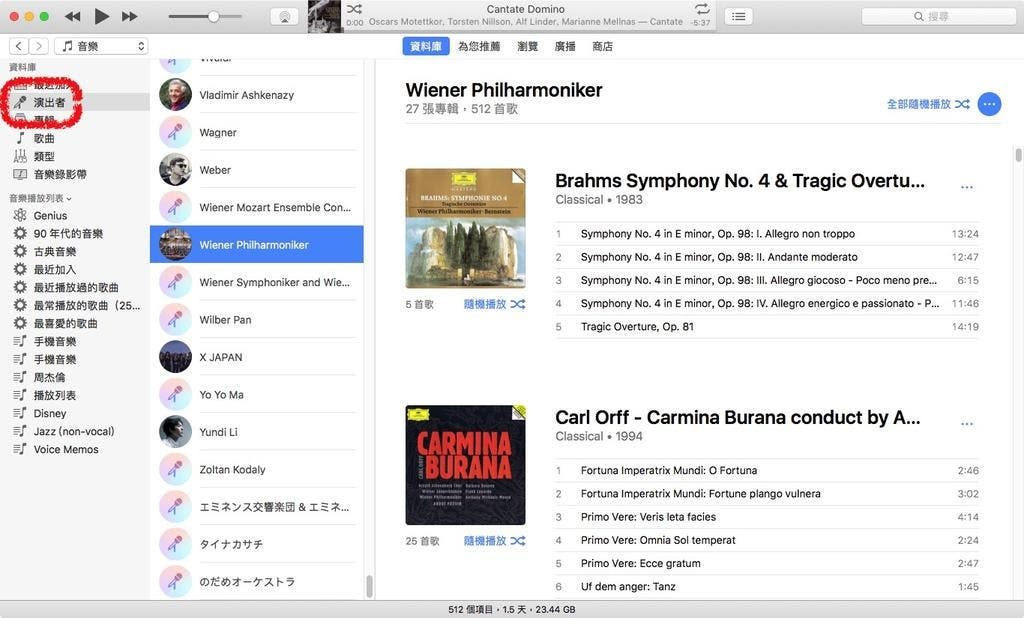
Task: Toggle shuffle in the now playing bar
Action: point(354,9)
